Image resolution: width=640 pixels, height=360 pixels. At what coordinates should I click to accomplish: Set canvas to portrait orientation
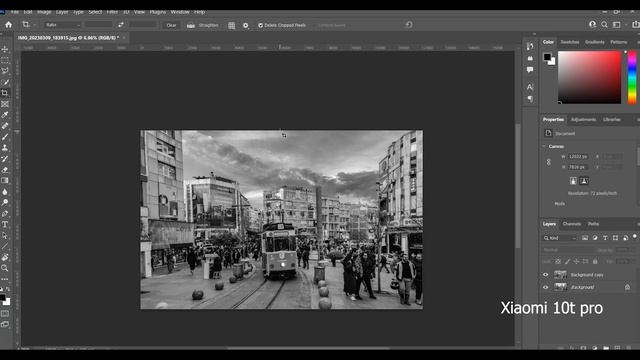coord(573,181)
